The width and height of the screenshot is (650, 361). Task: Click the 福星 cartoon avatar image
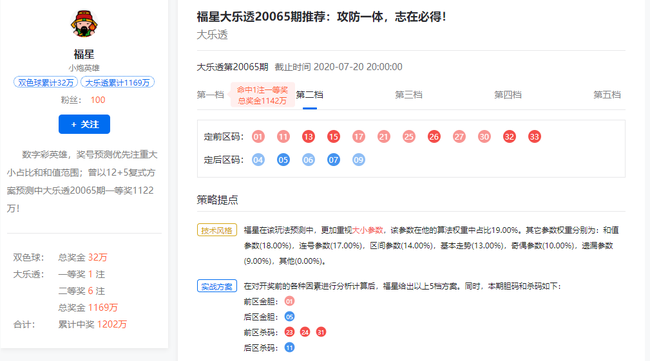84,24
